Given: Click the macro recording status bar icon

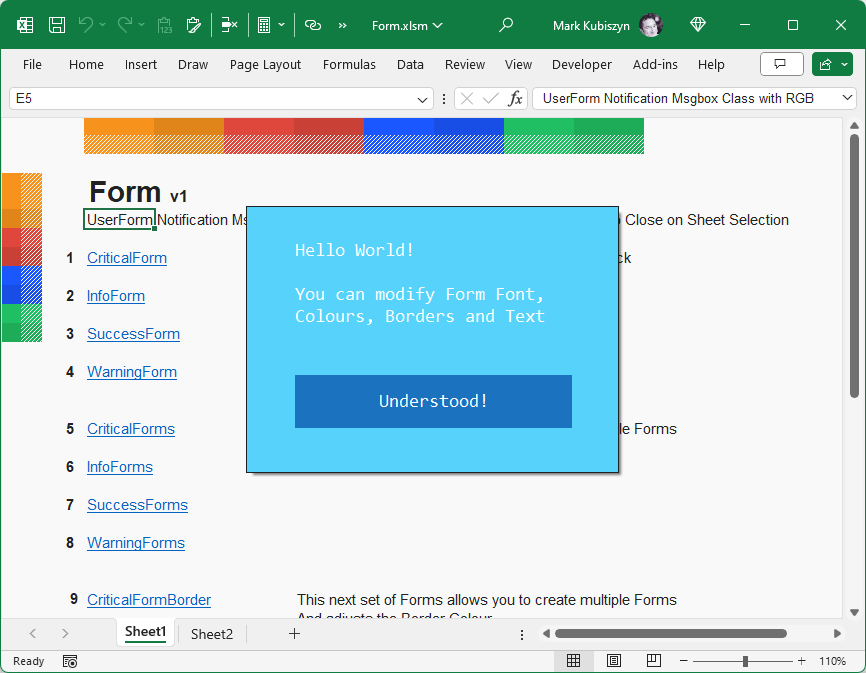Looking at the screenshot, I should [x=70, y=661].
